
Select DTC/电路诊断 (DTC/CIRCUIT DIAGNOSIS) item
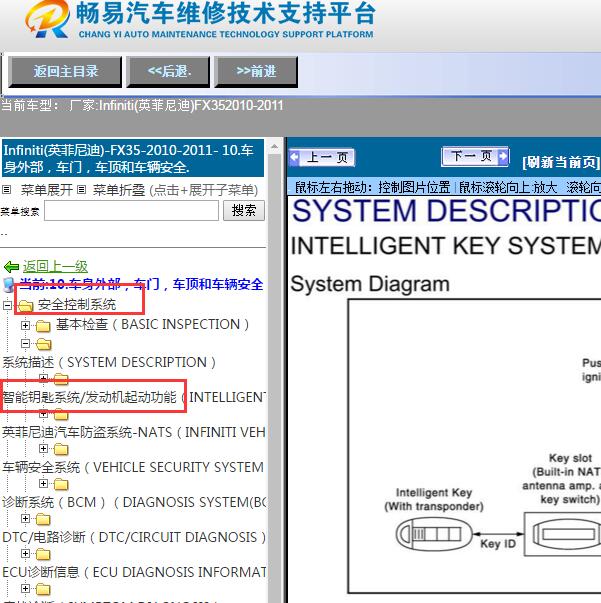pyautogui.click(x=134, y=537)
